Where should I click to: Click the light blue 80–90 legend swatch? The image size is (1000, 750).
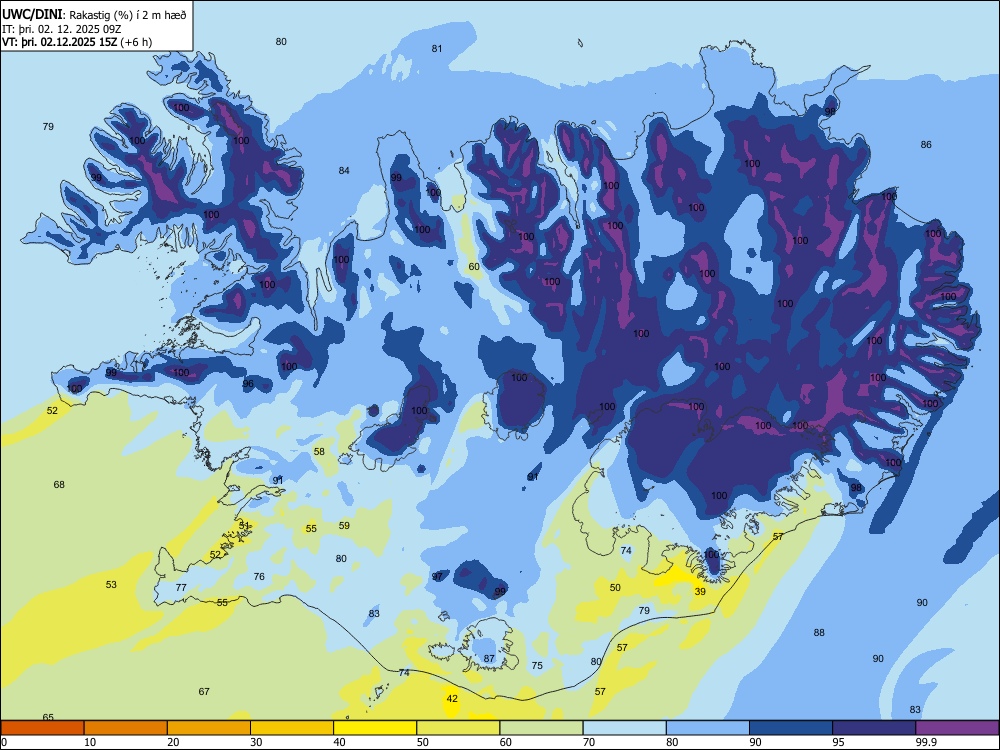(707, 728)
